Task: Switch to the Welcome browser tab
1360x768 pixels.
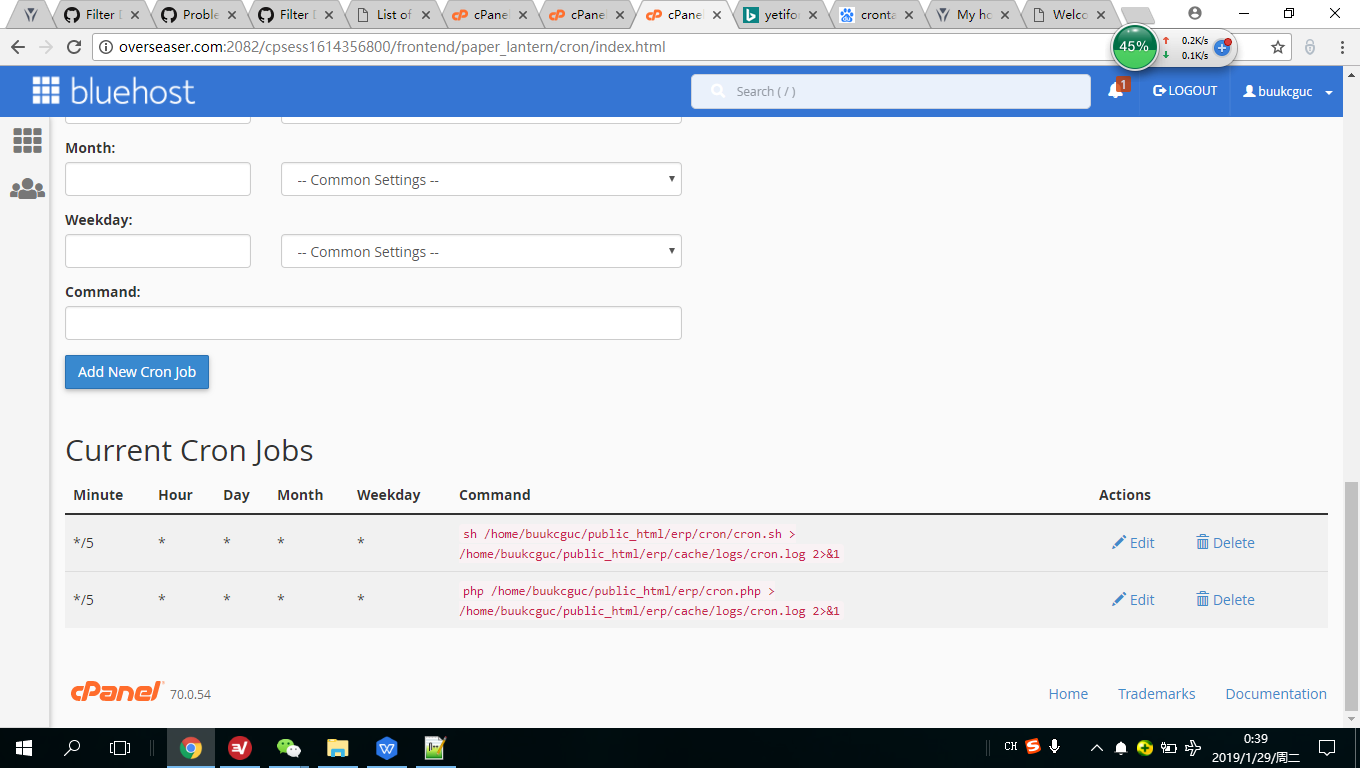Action: coord(1070,15)
